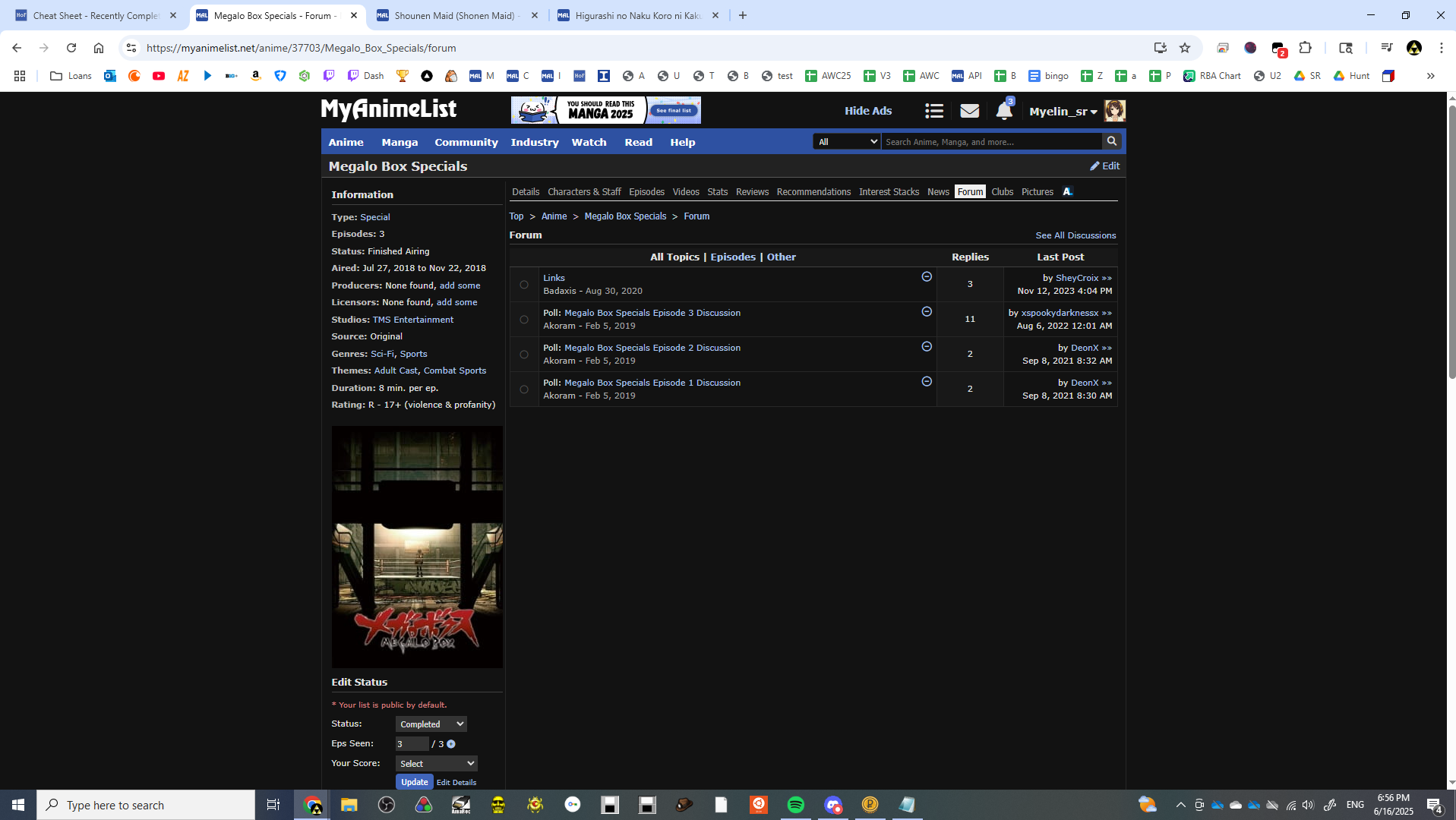1456x820 pixels.
Task: Select radio button for Episode 3 Discussion
Action: click(x=524, y=320)
